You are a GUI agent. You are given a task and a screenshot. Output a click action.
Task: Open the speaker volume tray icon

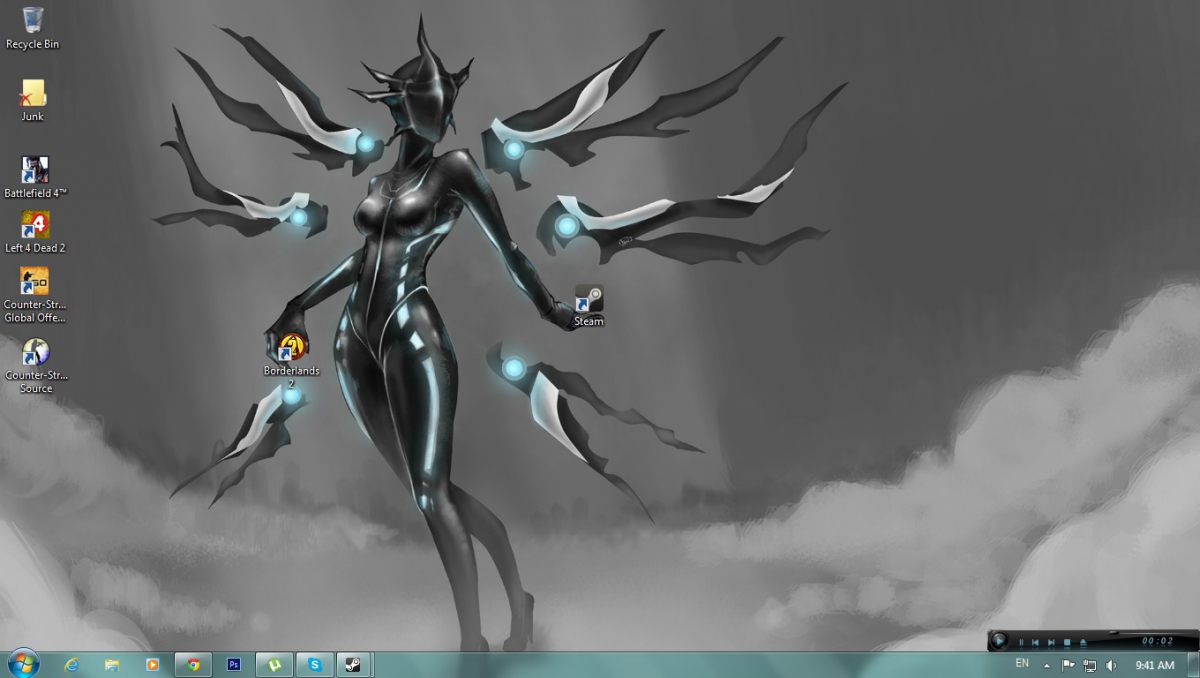pos(1111,665)
